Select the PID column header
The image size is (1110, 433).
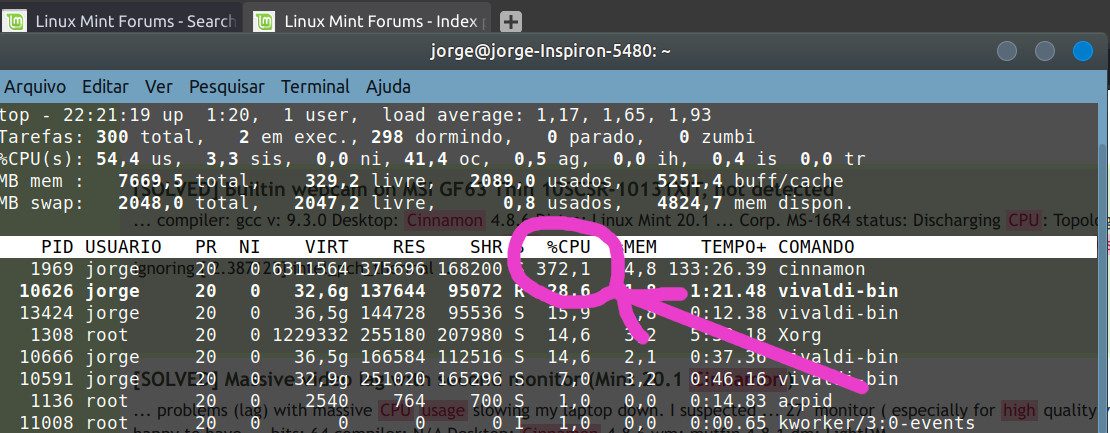[x=58, y=247]
